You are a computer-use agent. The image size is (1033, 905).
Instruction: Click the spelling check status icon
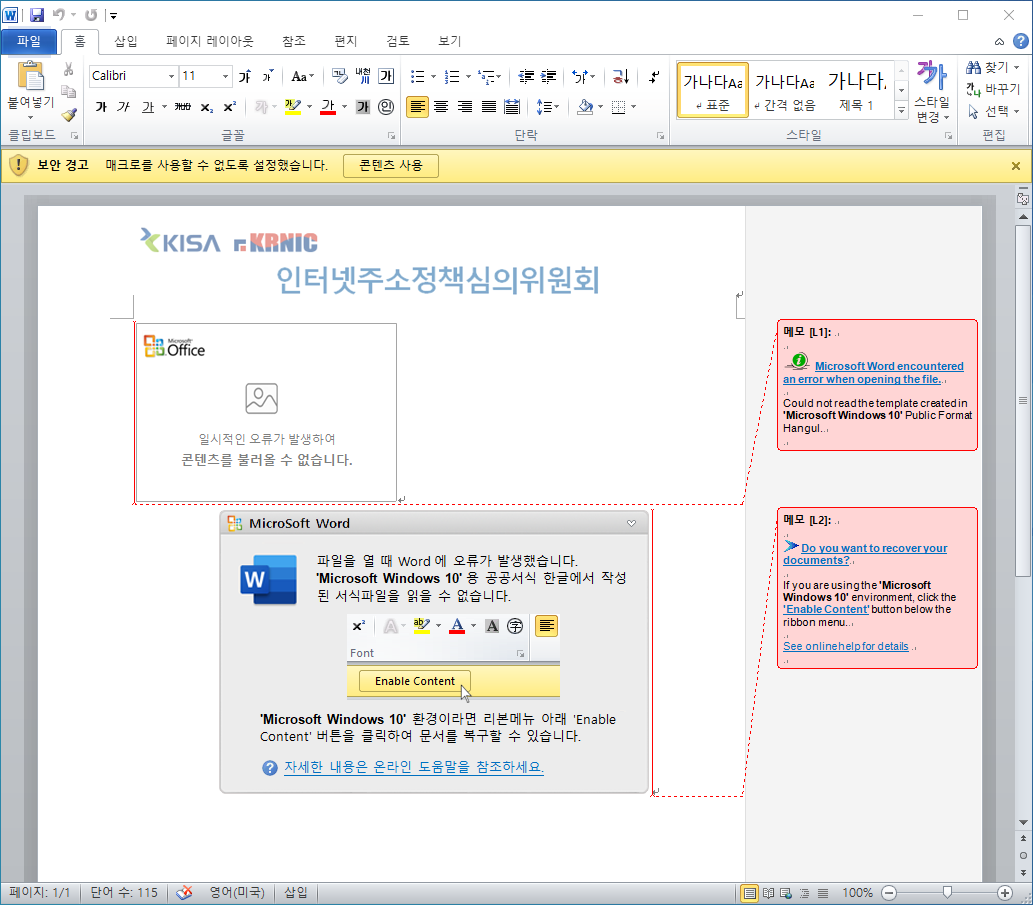(184, 892)
